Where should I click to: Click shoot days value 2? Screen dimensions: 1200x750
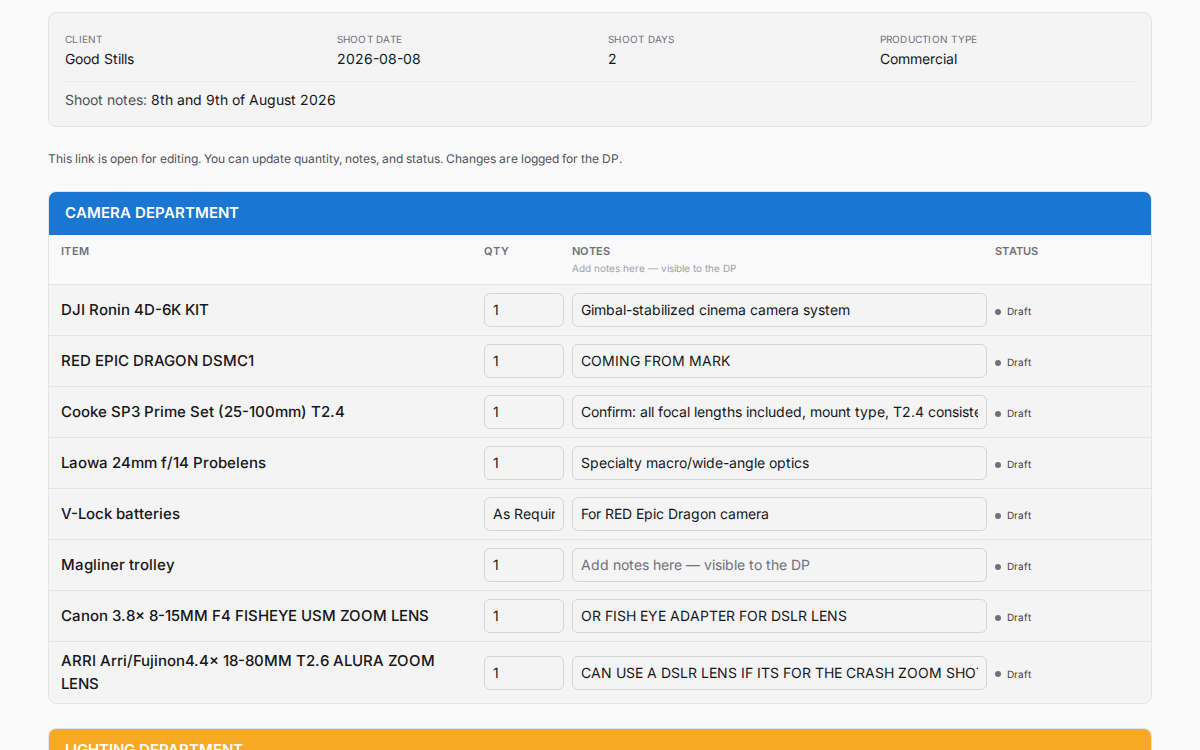point(612,59)
